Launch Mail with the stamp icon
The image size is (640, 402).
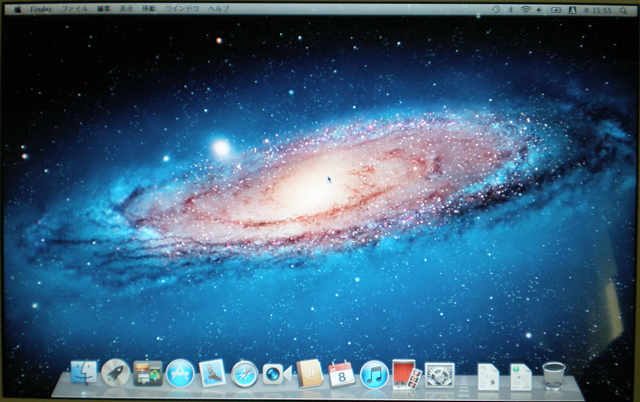point(212,373)
